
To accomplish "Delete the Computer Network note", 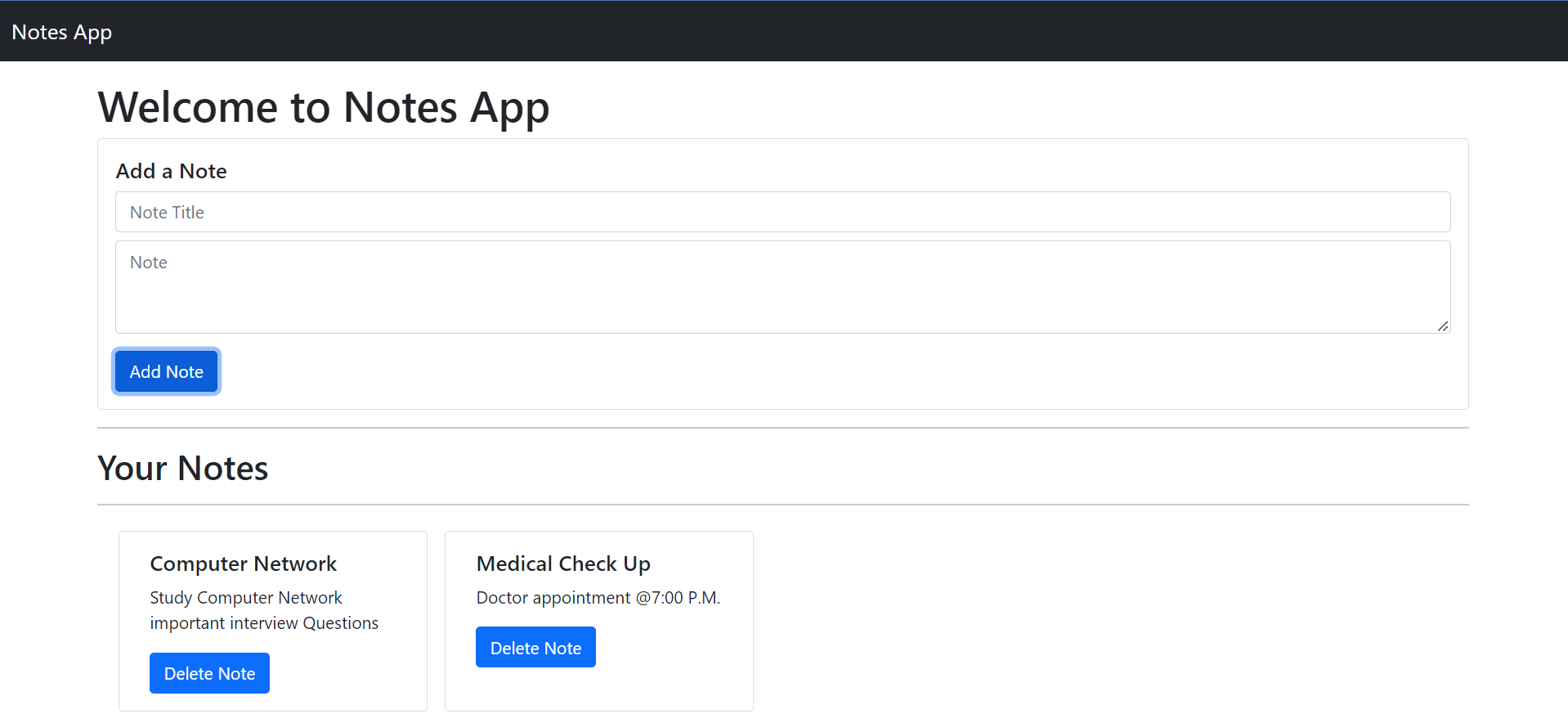I will coord(209,672).
